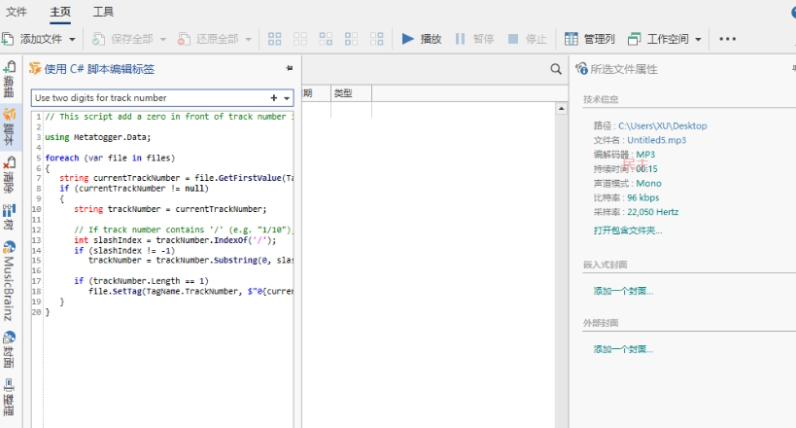Click the fourth selection grid icon
Image resolution: width=796 pixels, height=428 pixels.
coord(351,39)
